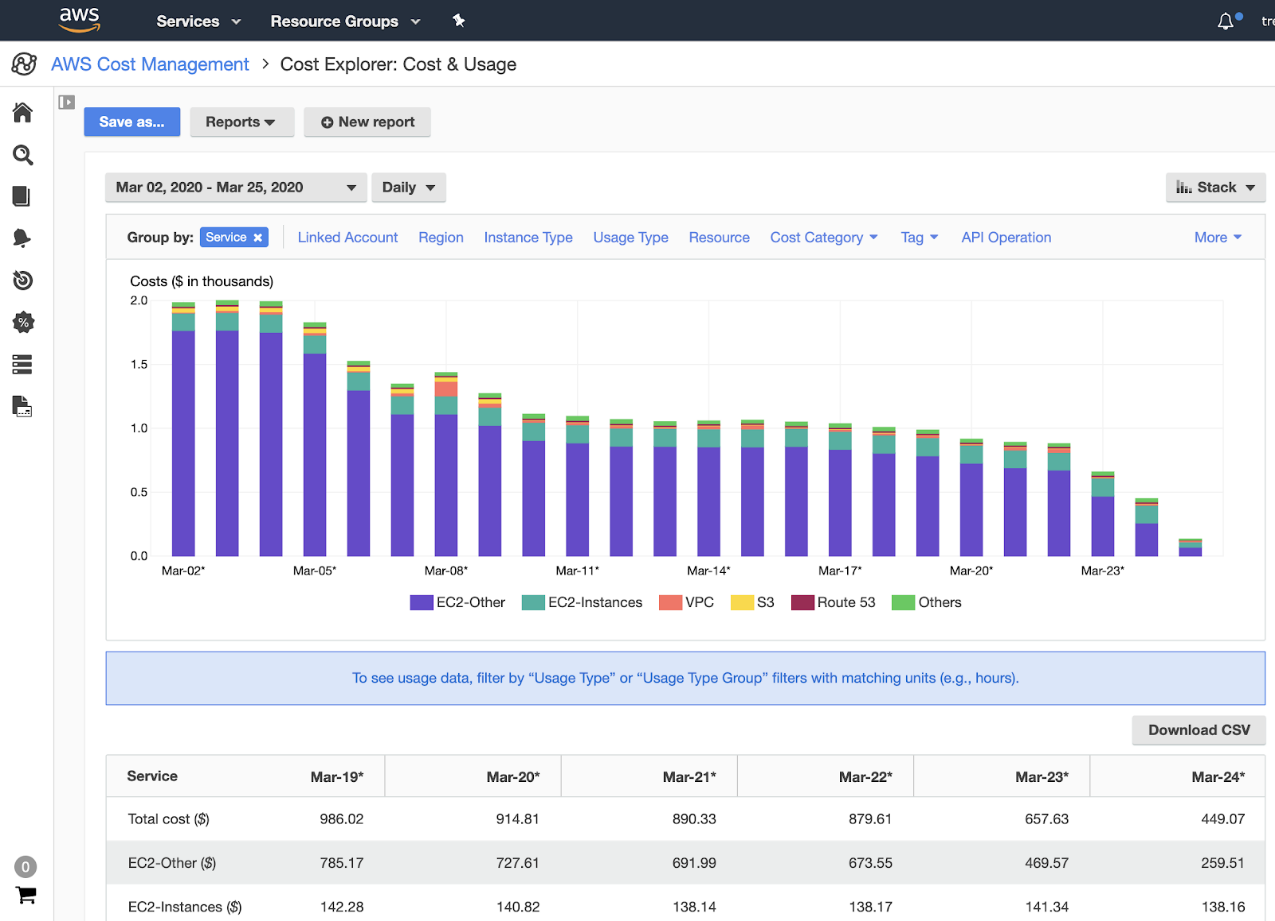This screenshot has height=921, width=1275.
Task: Open the shopping cart icon
Action: click(x=26, y=895)
